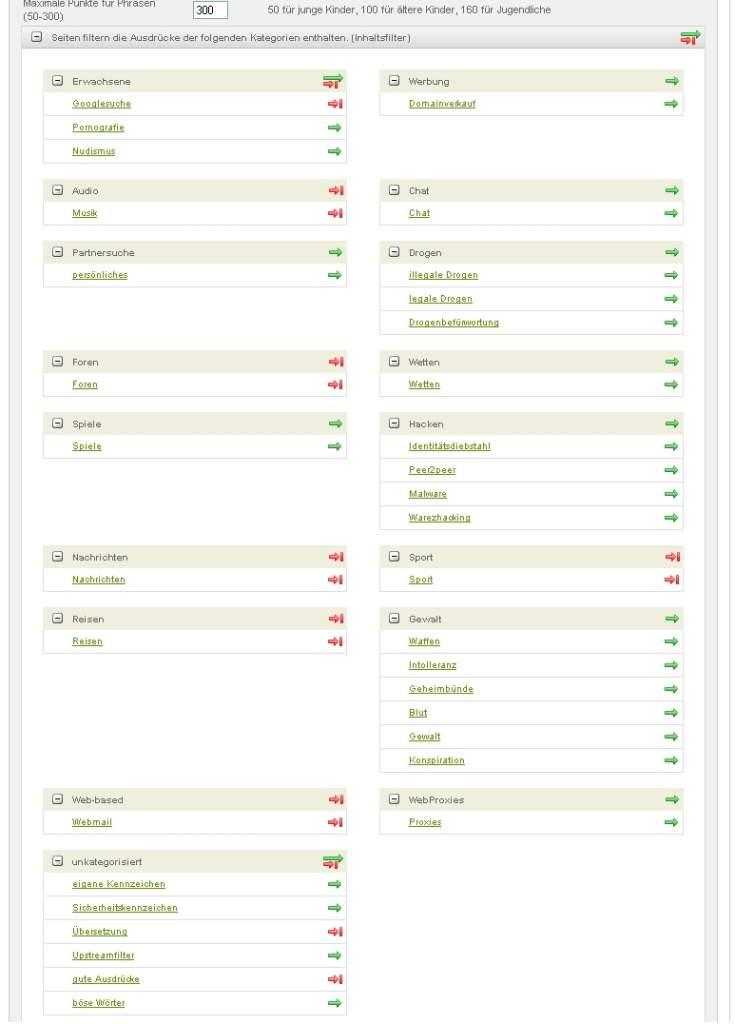Click the red block arrow for Musik
Viewport: 735px width, 1024px height.
pos(335,213)
